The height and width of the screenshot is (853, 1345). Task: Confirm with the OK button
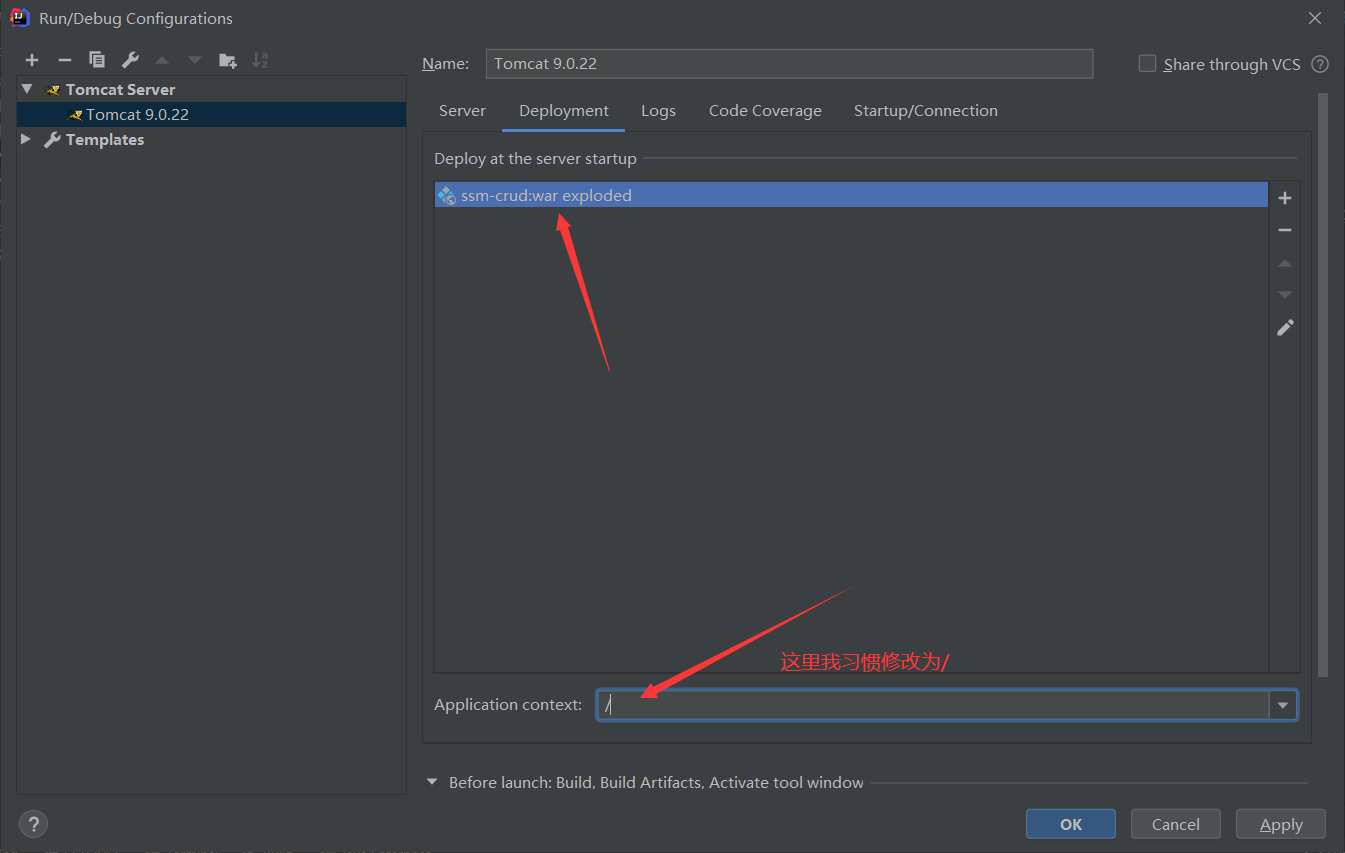[1071, 824]
